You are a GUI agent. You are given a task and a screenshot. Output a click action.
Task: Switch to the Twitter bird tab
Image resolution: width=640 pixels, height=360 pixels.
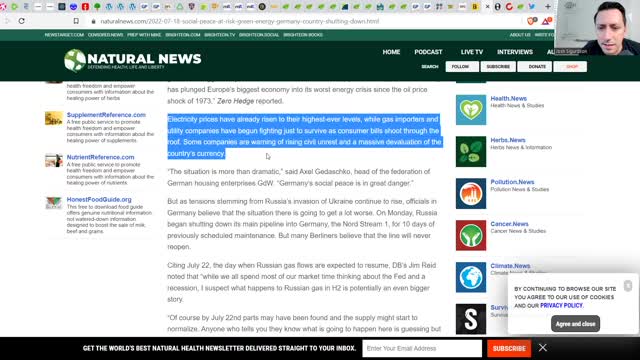pos(532,7)
